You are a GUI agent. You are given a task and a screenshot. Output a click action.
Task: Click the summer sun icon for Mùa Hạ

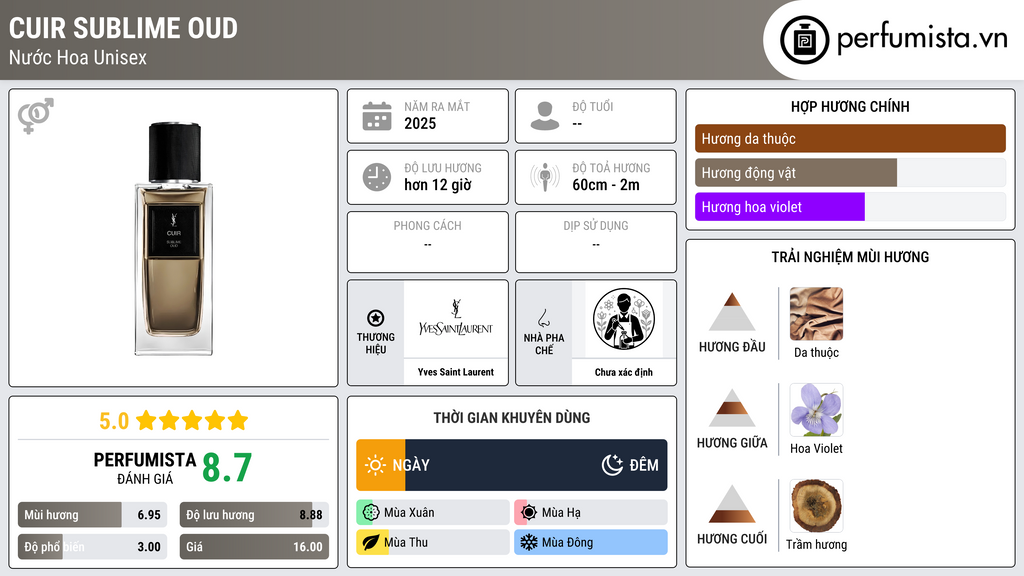coord(529,513)
